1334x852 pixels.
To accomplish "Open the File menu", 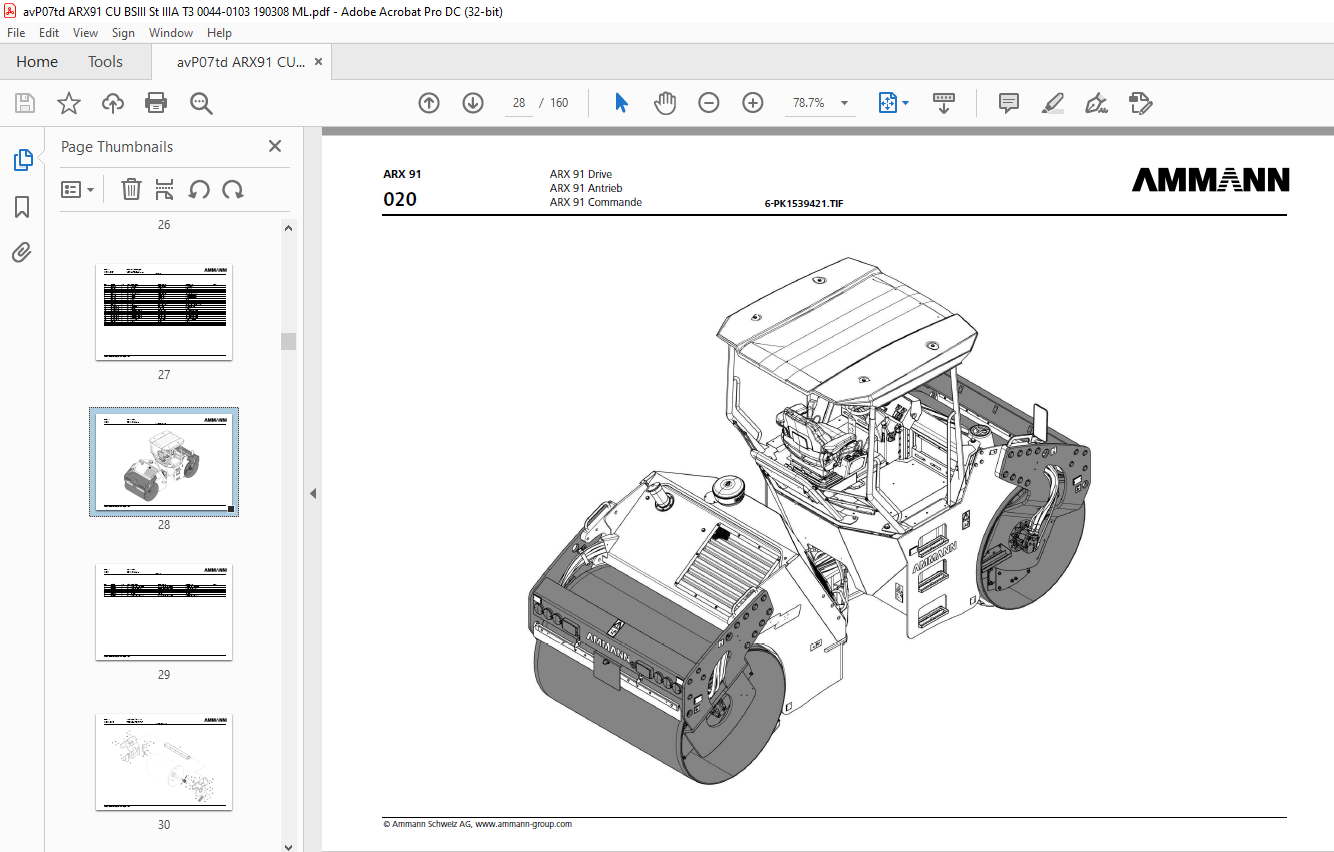I will (x=16, y=33).
